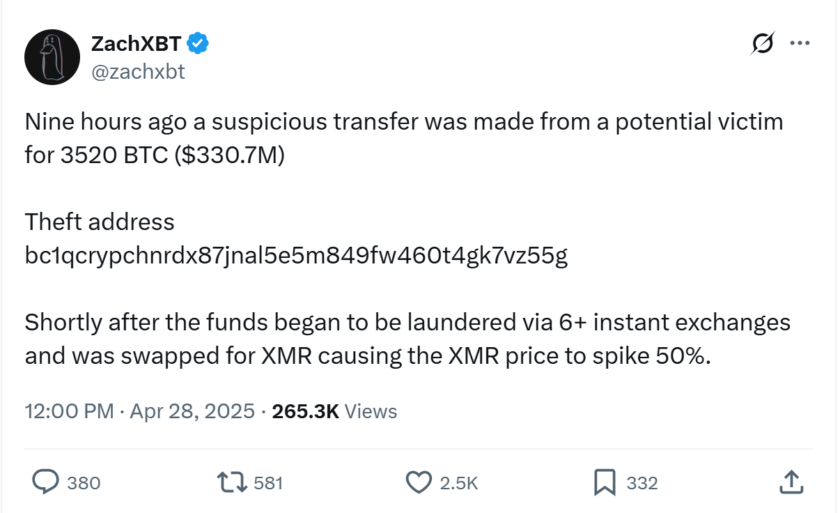Viewport: 840px width, 513px height.
Task: Click the 380 replies count
Action: [x=83, y=483]
